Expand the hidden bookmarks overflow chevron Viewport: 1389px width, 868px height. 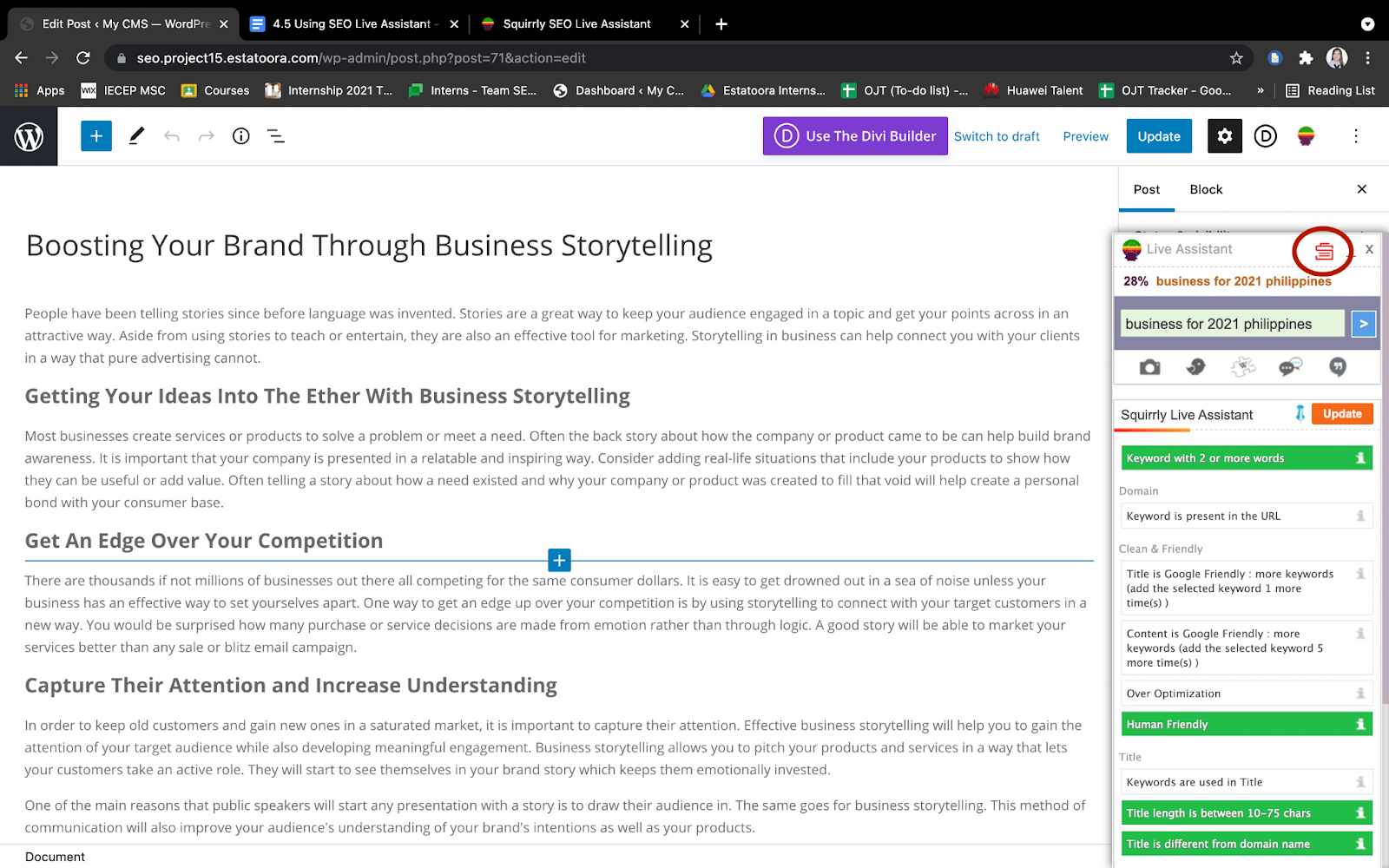pos(1261,90)
